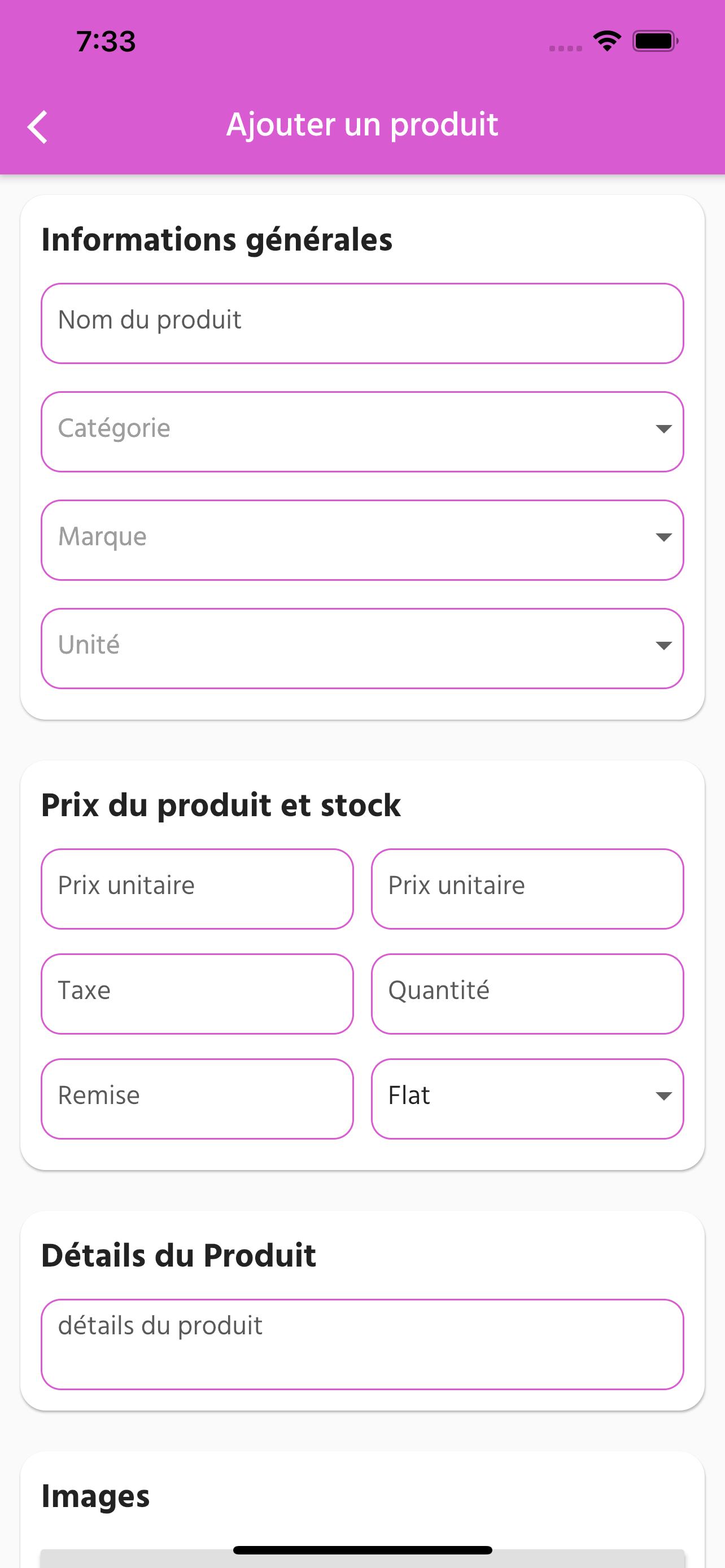
Task: Tap the Informations générales heading
Action: point(217,239)
